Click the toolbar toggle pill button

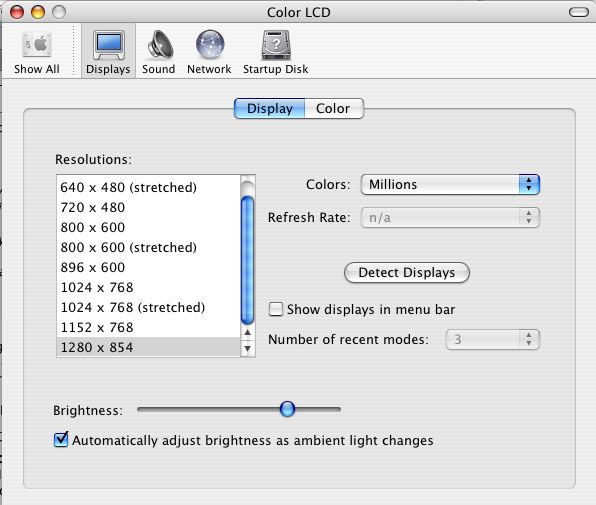coord(579,12)
